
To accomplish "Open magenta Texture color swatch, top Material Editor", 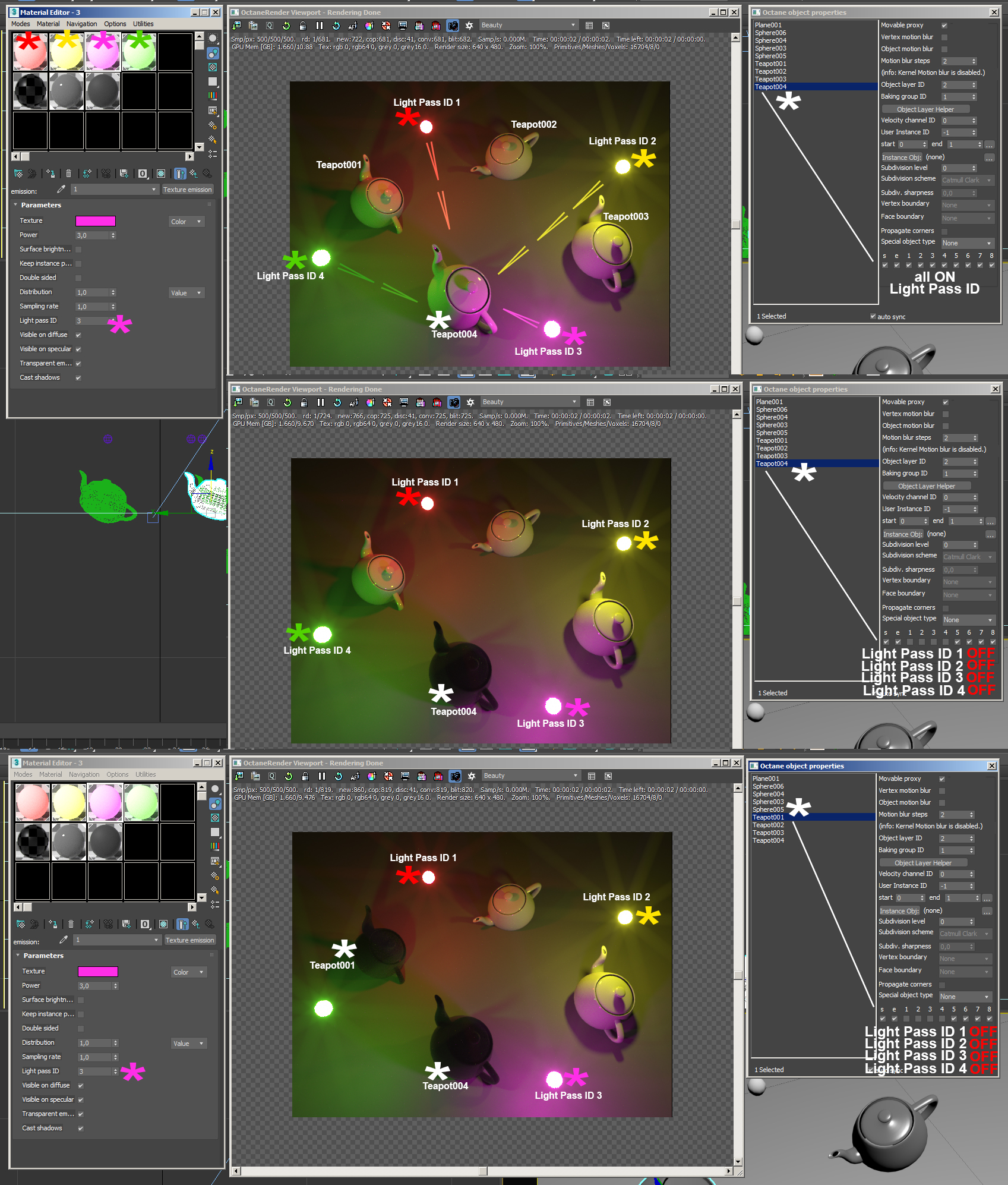I will click(x=96, y=221).
